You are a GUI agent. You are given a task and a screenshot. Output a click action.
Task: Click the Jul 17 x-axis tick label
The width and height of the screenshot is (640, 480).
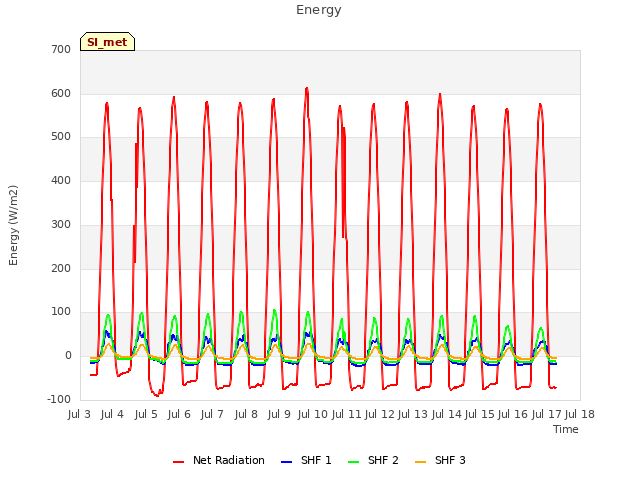547,414
